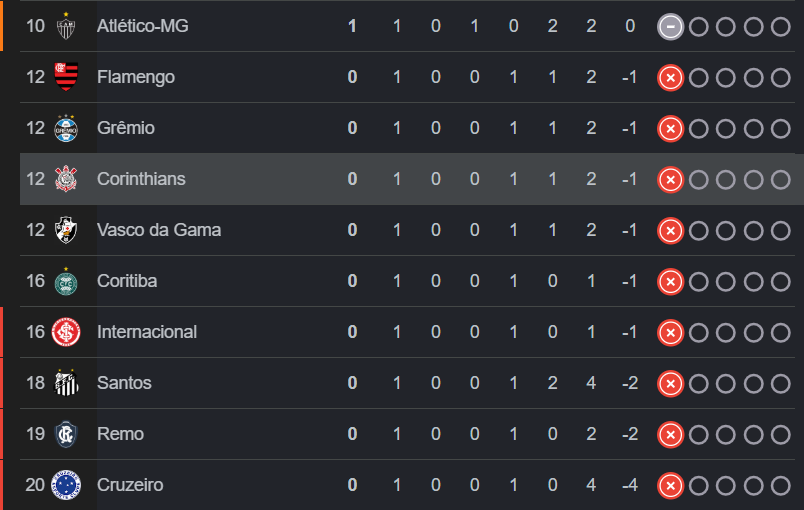
Task: Click the Grêmio club crest
Action: pyautogui.click(x=66, y=128)
